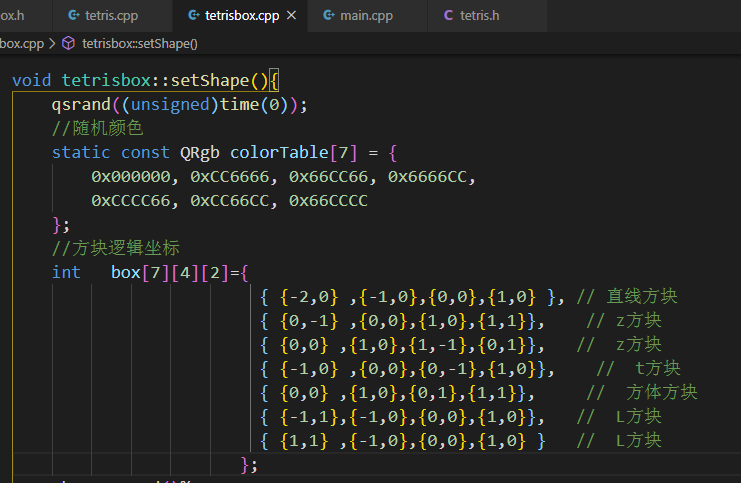
Task: Click the 0xCC6666 color value
Action: pos(230,176)
